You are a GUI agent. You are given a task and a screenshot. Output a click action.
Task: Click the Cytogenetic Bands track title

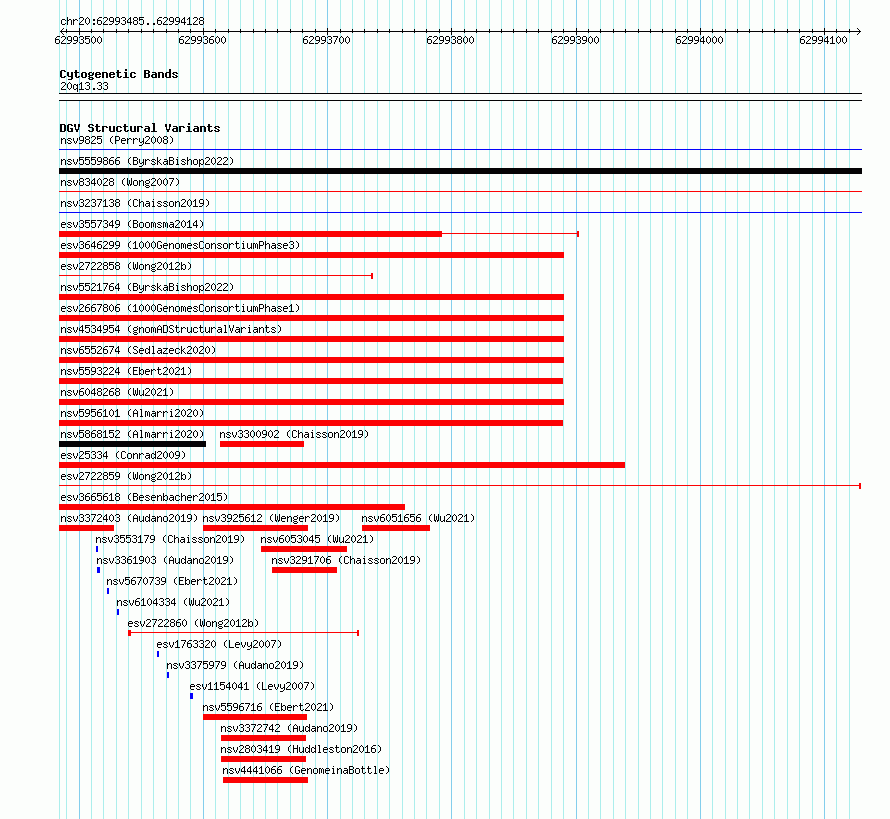pyautogui.click(x=119, y=74)
